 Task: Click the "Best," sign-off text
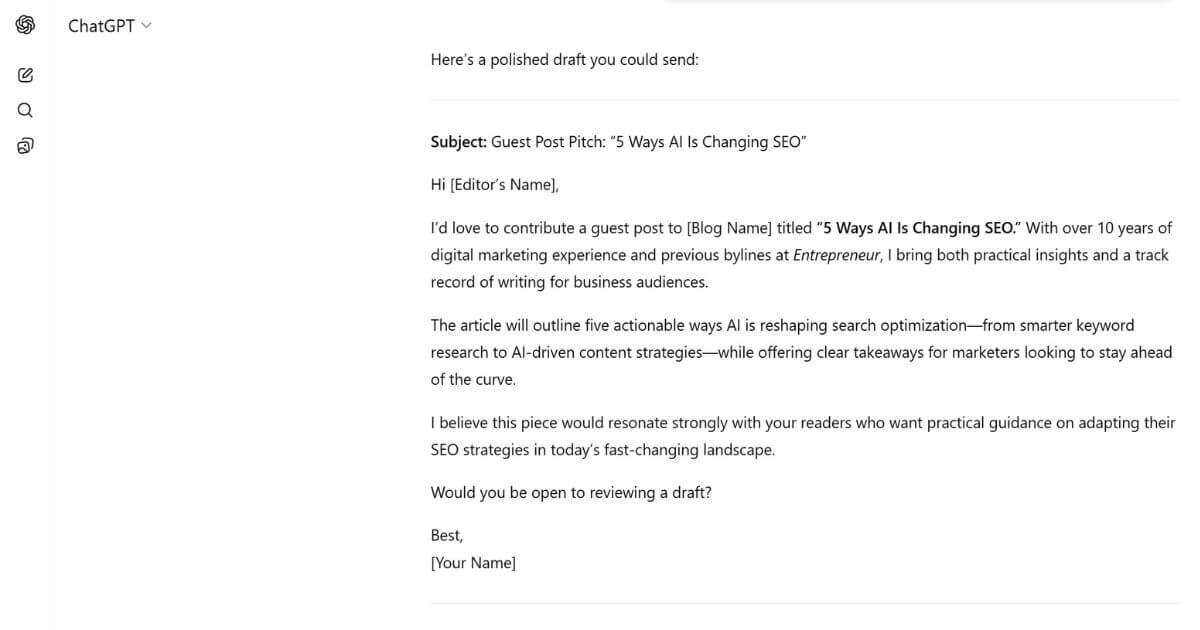446,535
